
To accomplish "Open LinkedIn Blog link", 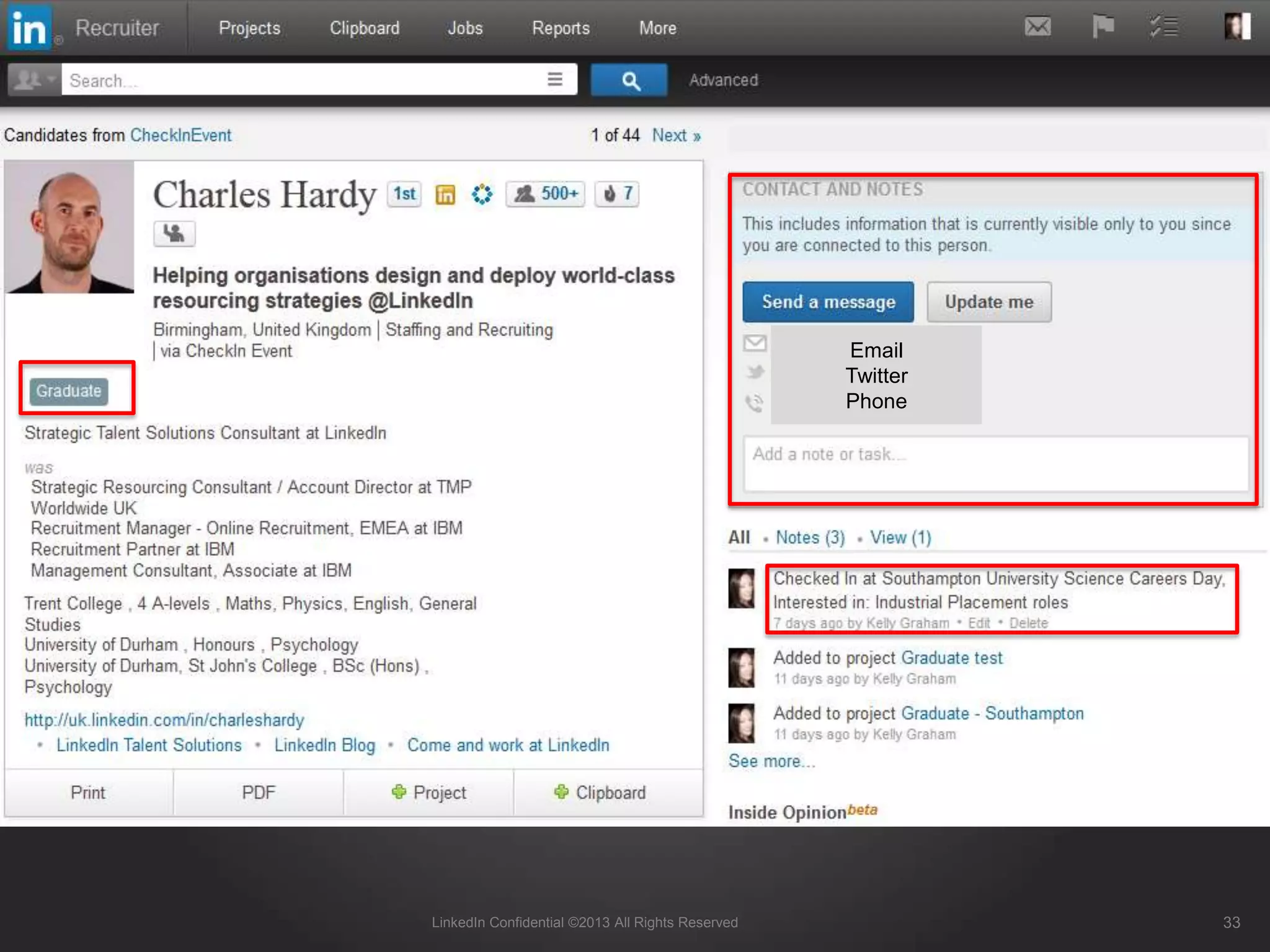I will pyautogui.click(x=325, y=745).
